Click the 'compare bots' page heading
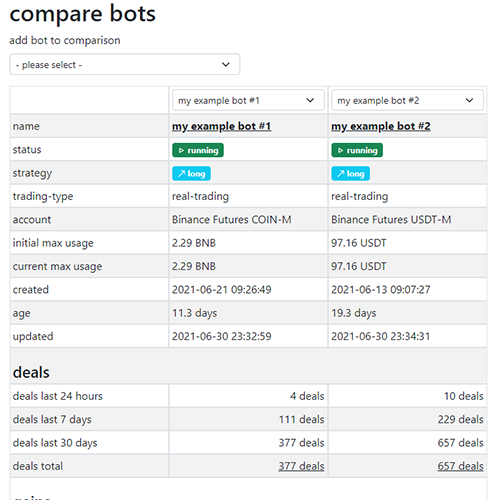The width and height of the screenshot is (500, 500). (x=82, y=14)
